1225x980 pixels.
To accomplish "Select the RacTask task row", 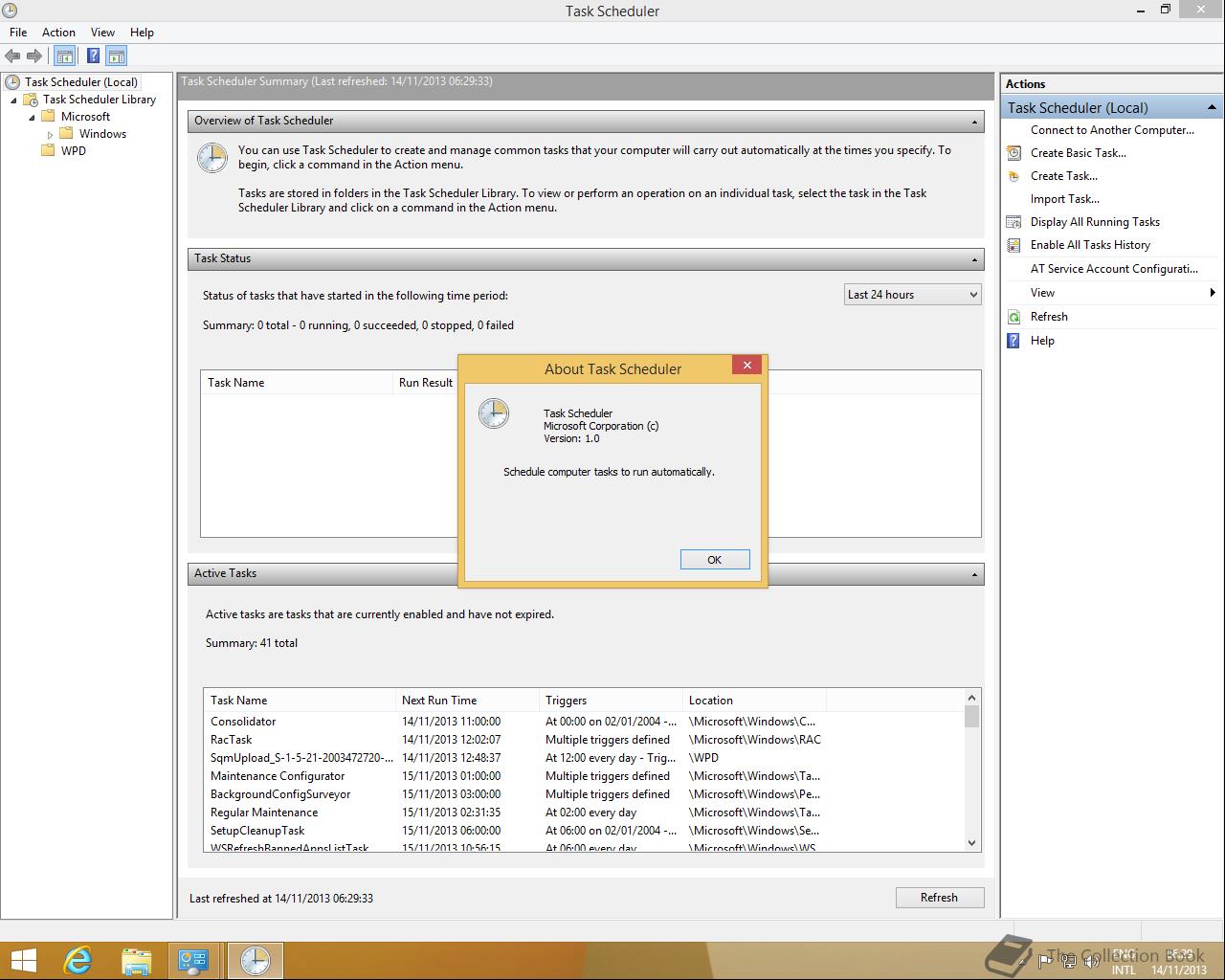I will click(x=584, y=740).
